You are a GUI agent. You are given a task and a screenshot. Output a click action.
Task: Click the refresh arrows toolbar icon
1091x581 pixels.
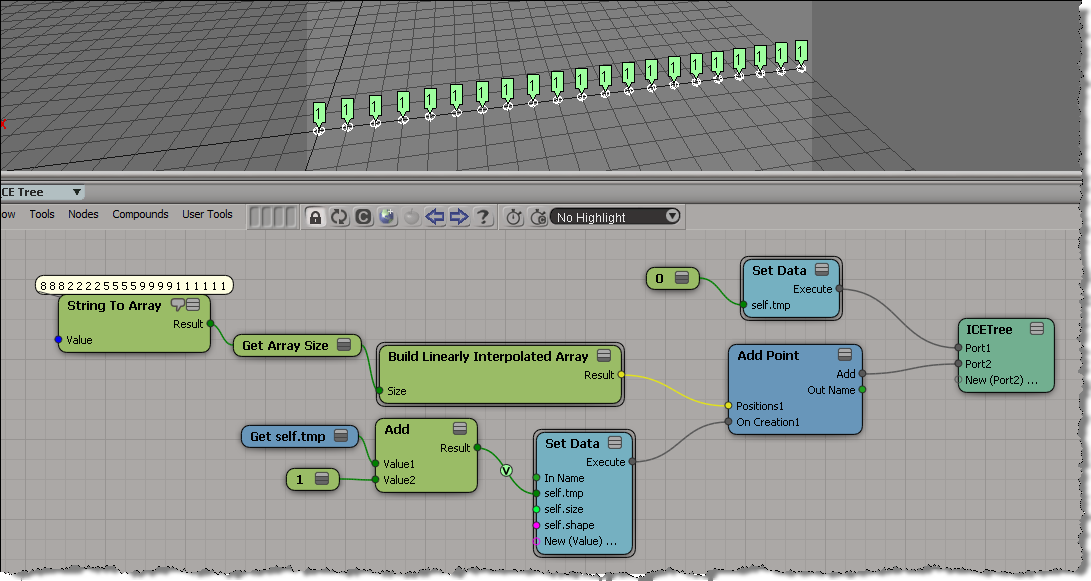click(x=339, y=217)
